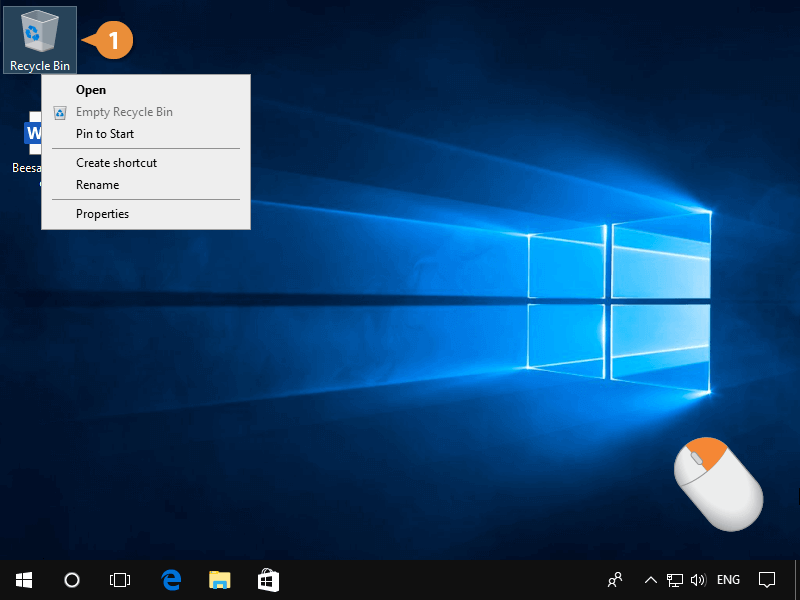The image size is (800, 600).
Task: Launch the Microsoft Store from taskbar
Action: 268,580
